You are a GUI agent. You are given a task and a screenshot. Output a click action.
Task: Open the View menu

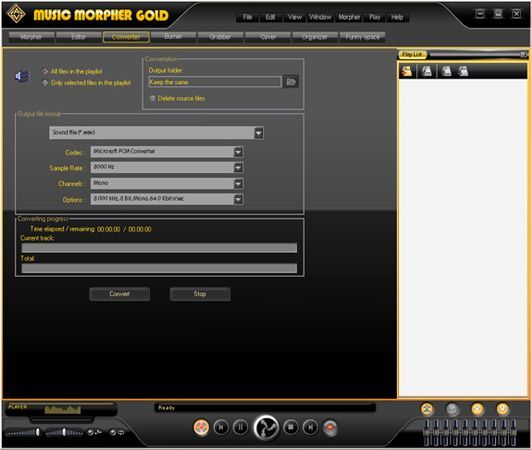click(295, 17)
